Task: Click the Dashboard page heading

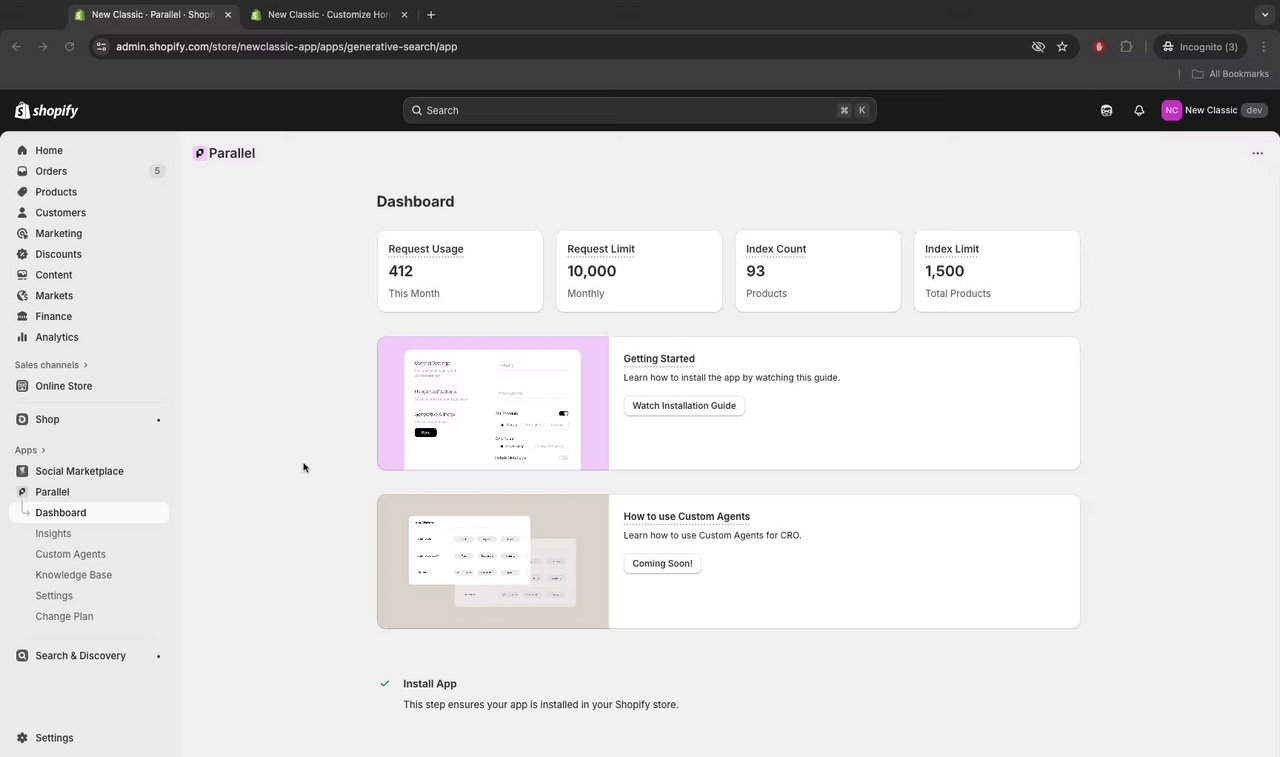Action: click(415, 201)
